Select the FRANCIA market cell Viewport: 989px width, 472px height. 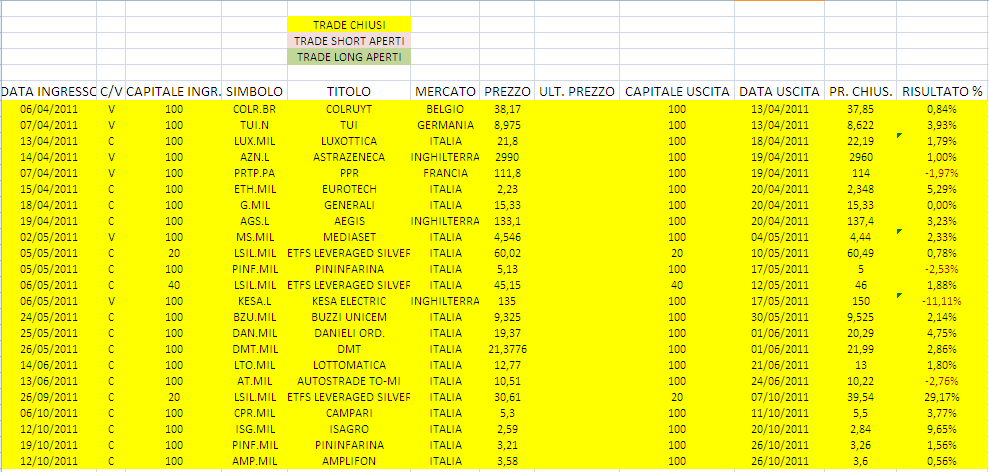445,173
